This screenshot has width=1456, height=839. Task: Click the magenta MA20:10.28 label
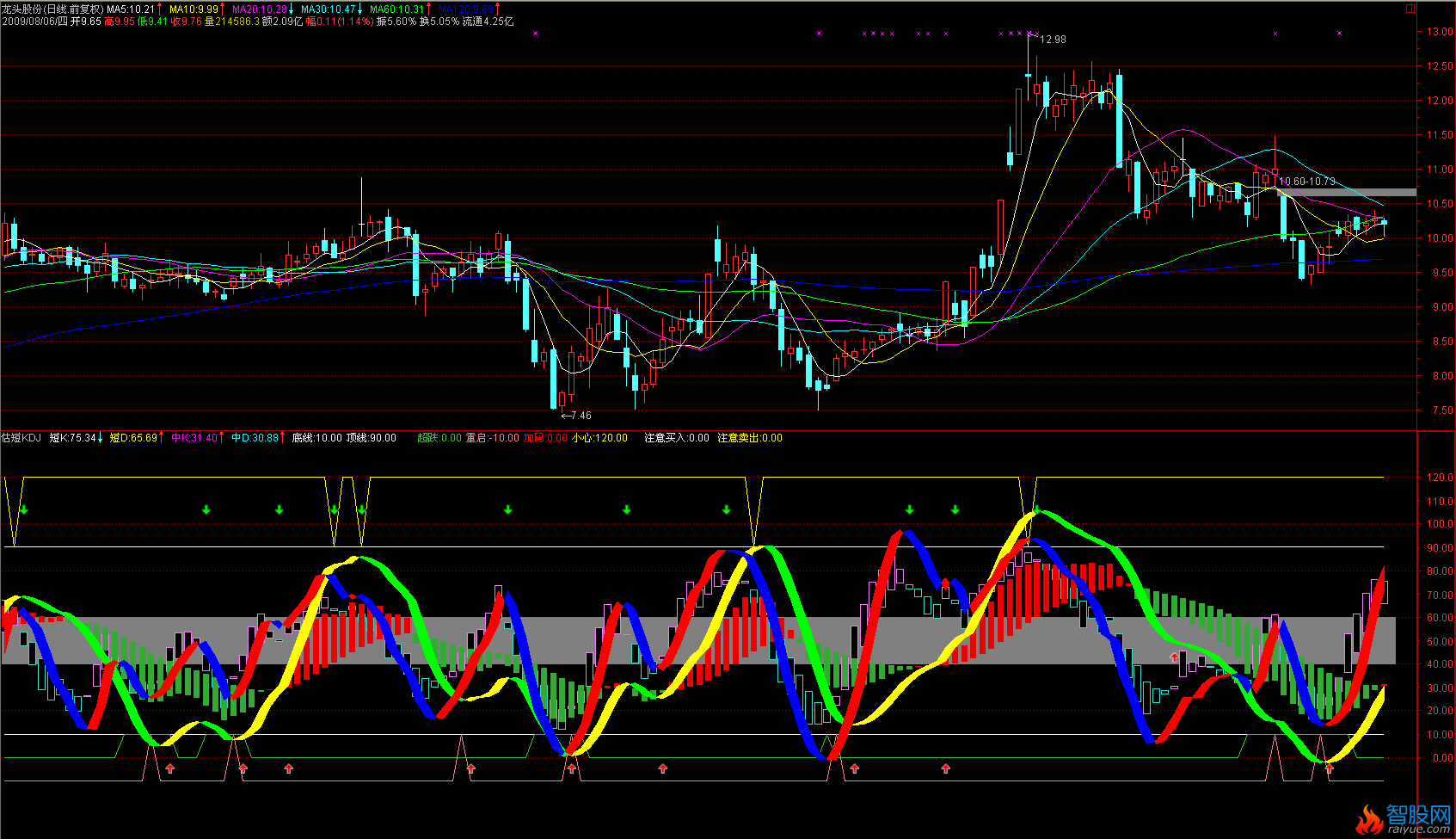260,9
